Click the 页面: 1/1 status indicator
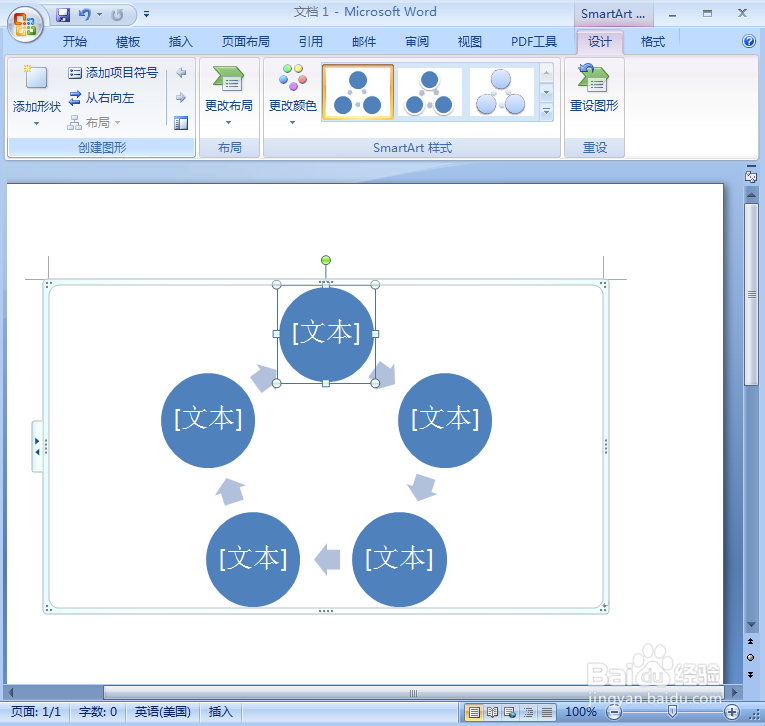The width and height of the screenshot is (765, 726). point(36,712)
